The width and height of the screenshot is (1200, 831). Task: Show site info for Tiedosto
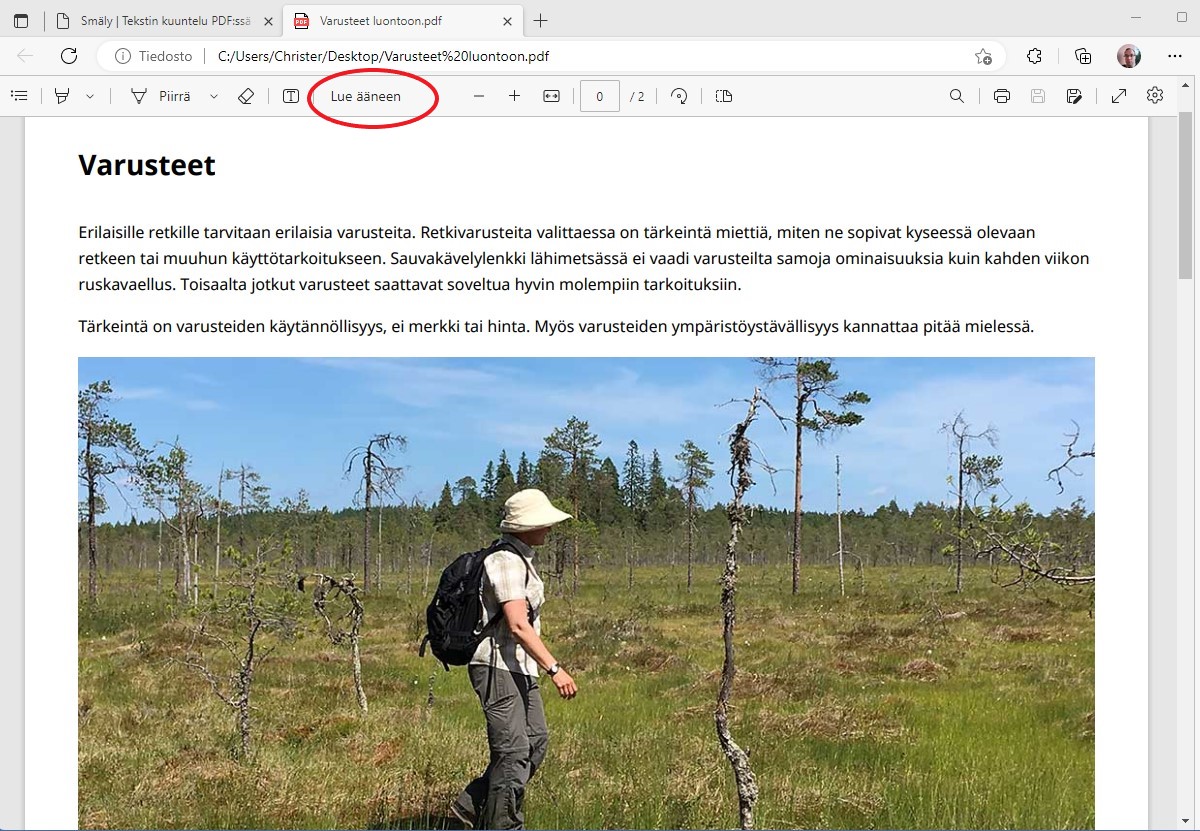[x=153, y=56]
